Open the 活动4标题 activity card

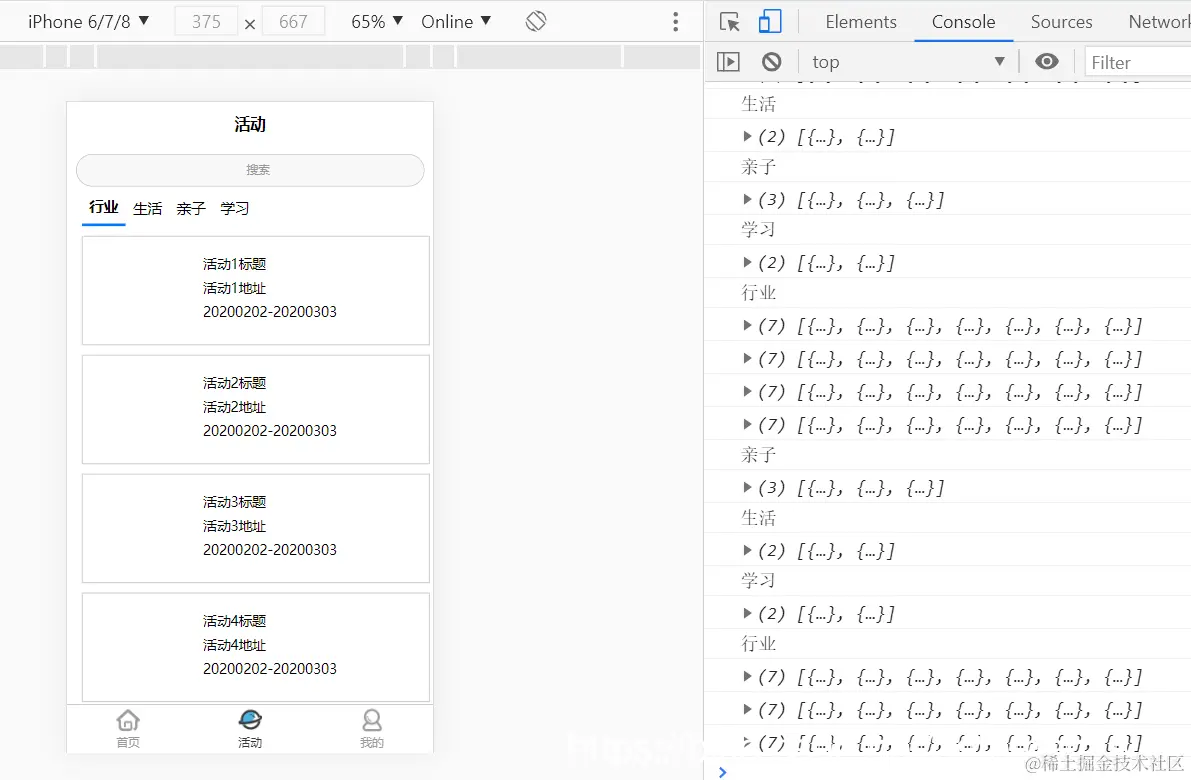point(256,647)
